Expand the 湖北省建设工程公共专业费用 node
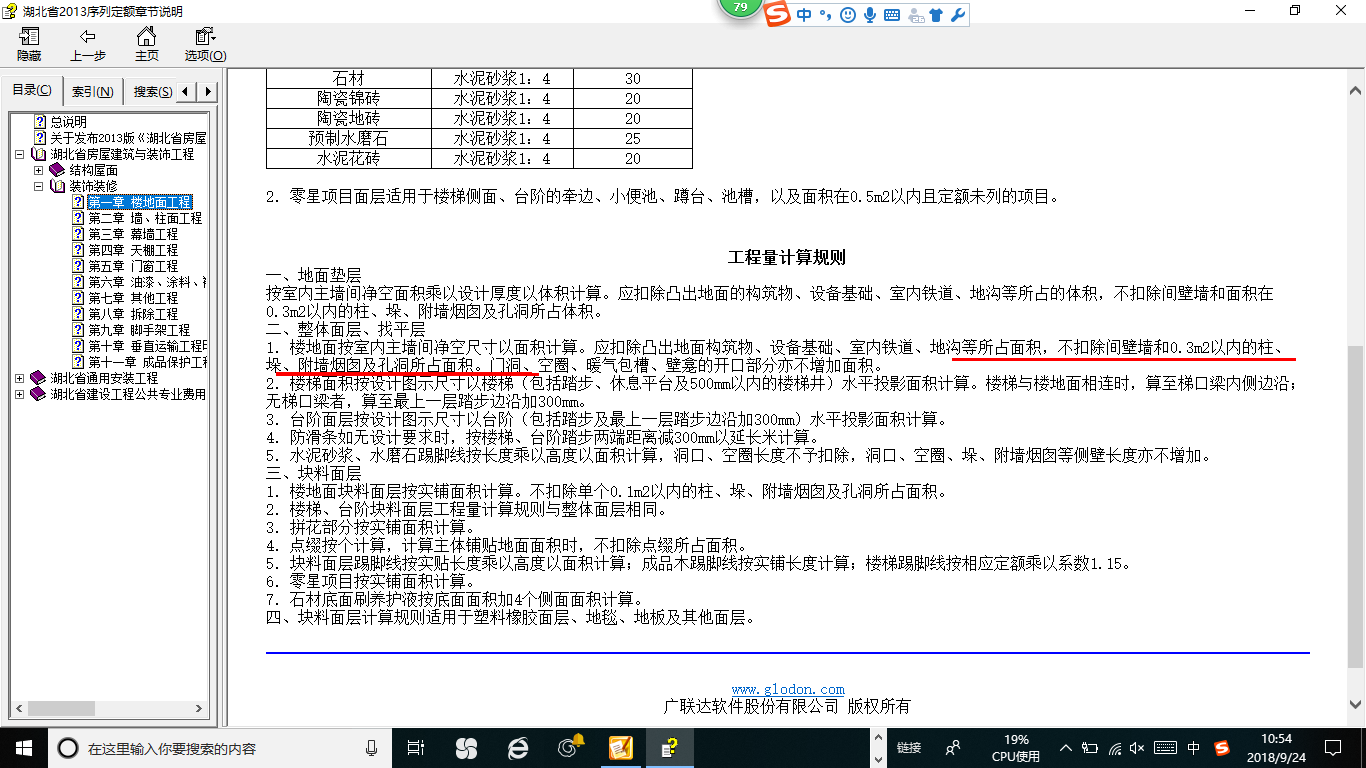The image size is (1366, 768). point(21,395)
